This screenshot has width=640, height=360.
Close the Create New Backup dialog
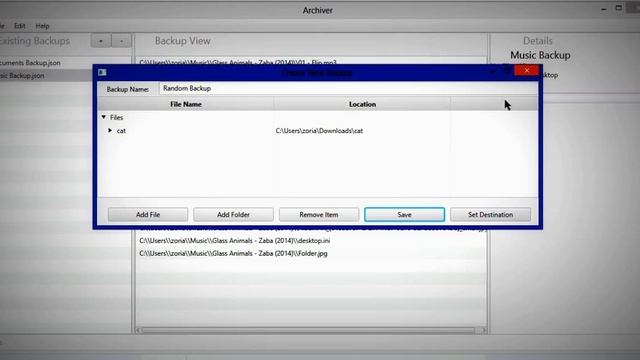pyautogui.click(x=527, y=71)
